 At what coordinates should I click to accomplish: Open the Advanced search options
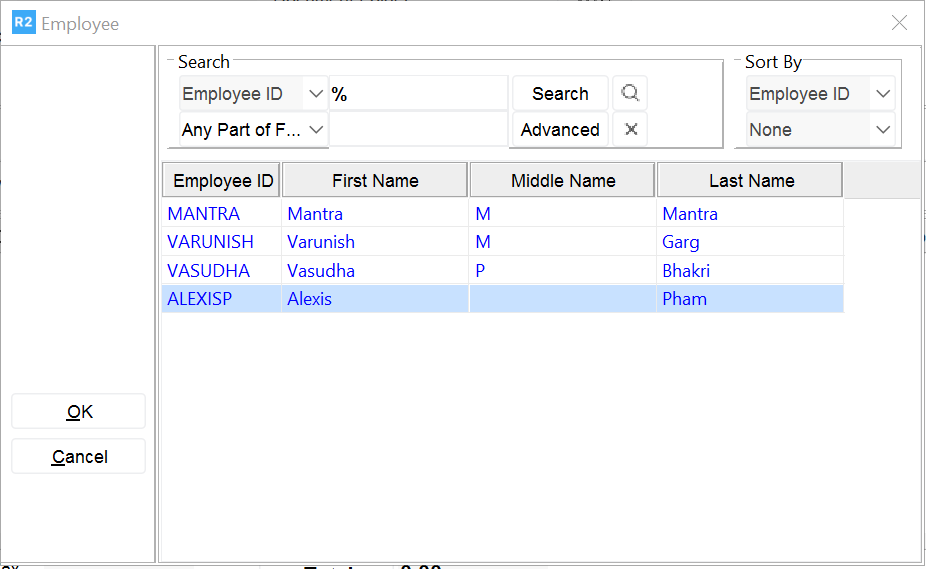(560, 130)
